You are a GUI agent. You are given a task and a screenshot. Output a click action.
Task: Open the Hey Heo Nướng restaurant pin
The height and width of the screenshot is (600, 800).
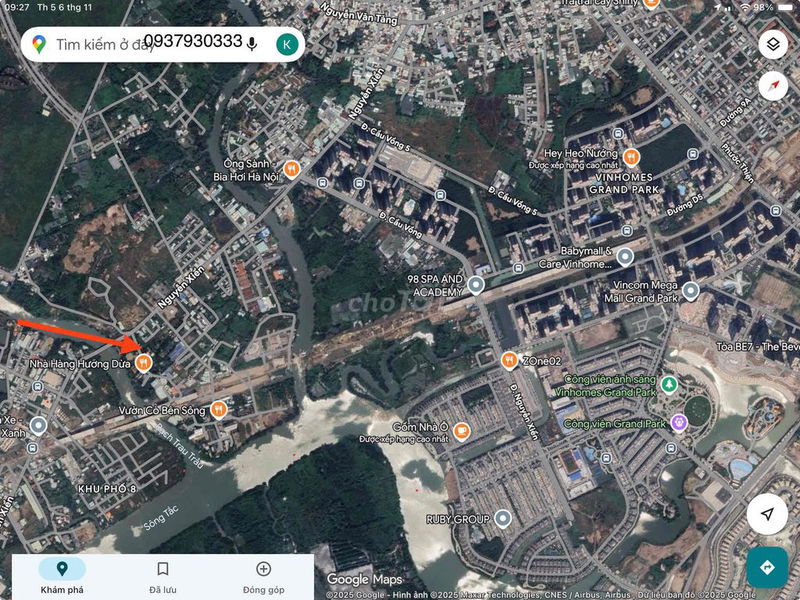pos(631,156)
